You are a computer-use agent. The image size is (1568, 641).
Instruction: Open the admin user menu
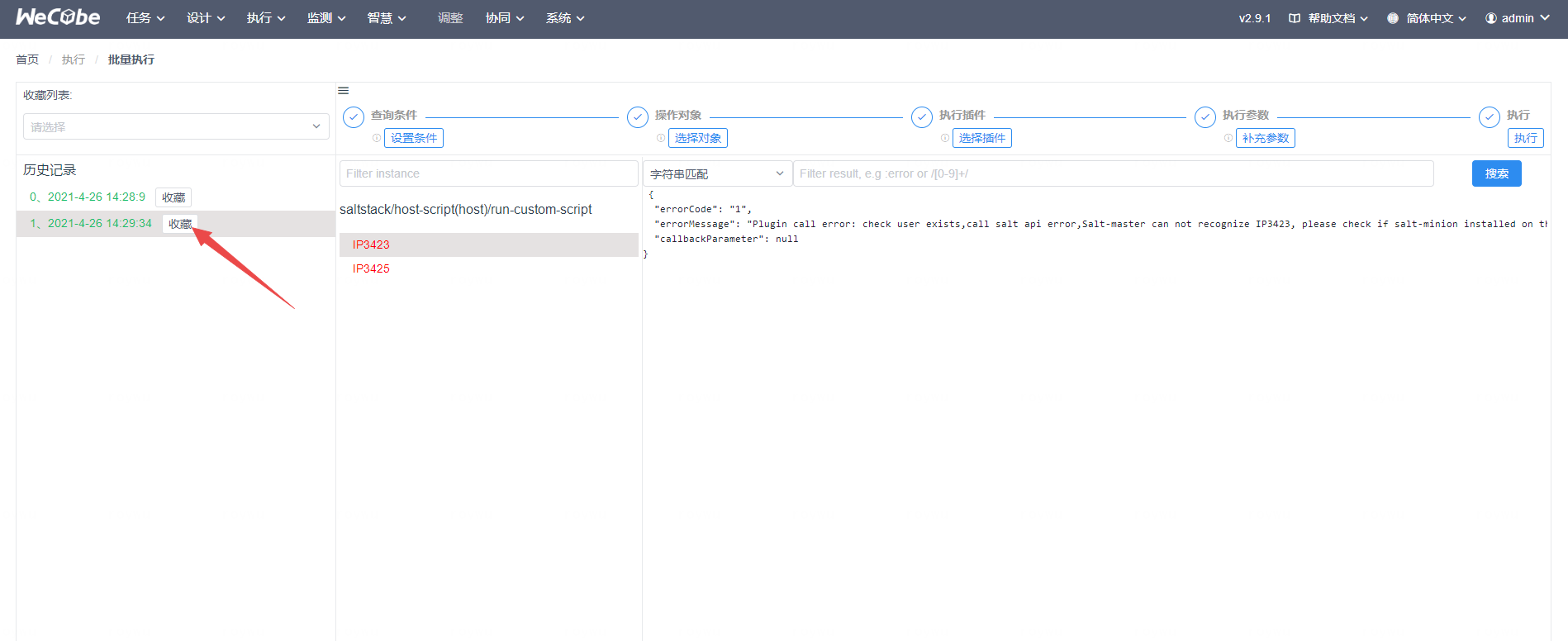tap(1517, 18)
